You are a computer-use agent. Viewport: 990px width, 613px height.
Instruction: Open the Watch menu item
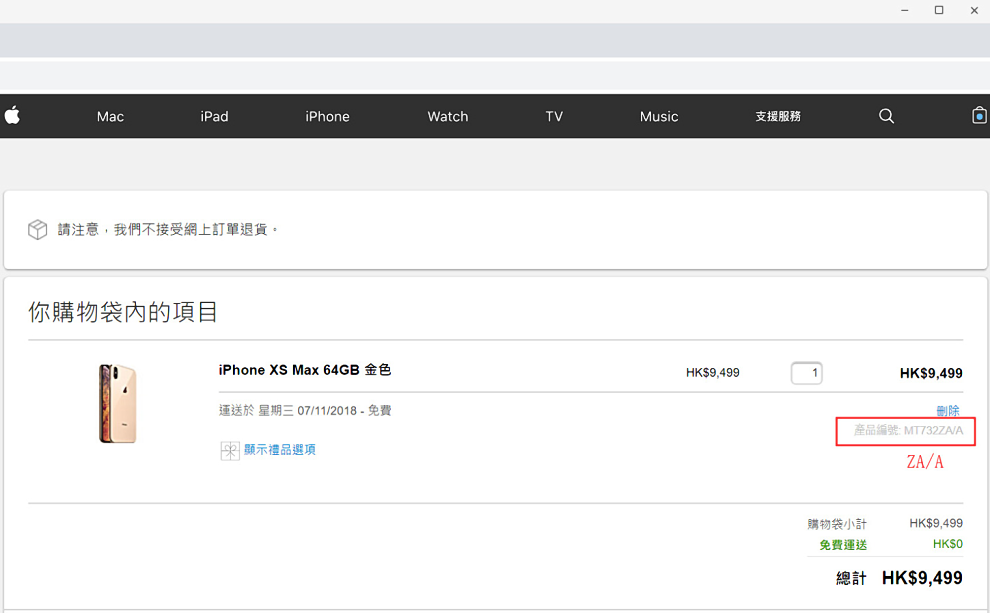pos(448,117)
